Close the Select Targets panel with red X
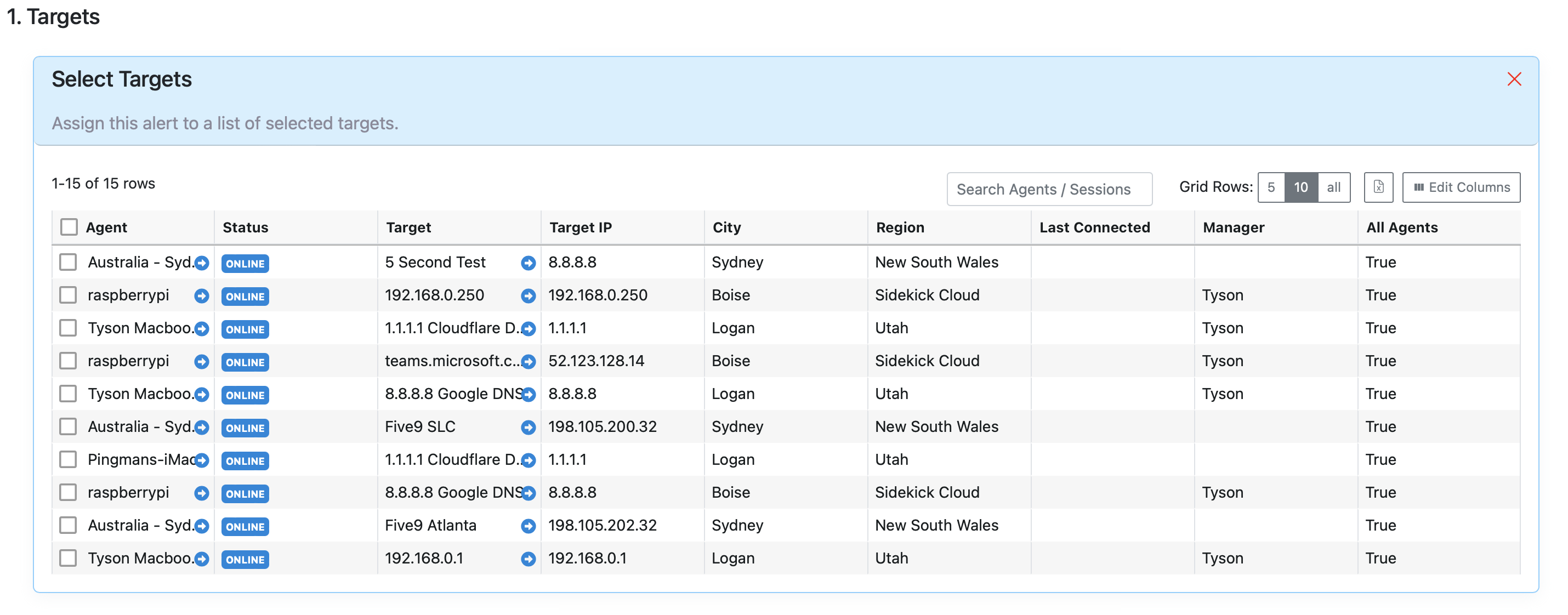This screenshot has height=615, width=1568. pos(1513,79)
